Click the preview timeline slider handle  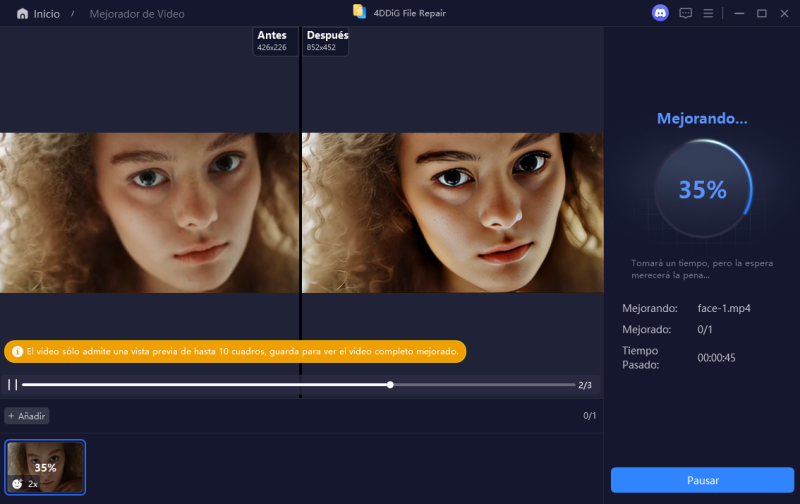point(390,384)
